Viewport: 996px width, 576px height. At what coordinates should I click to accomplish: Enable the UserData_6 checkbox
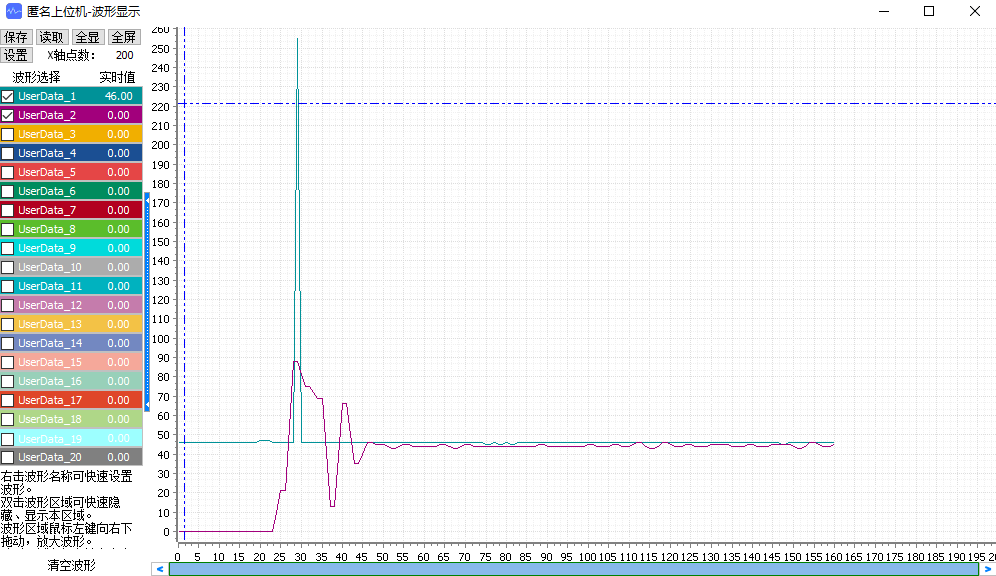point(8,192)
